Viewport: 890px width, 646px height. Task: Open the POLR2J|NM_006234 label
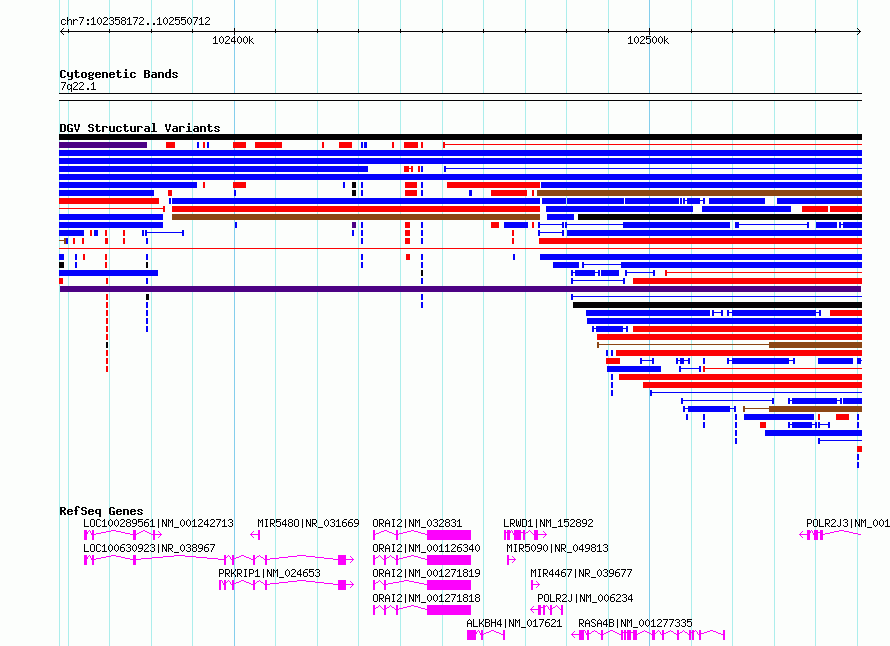click(585, 598)
